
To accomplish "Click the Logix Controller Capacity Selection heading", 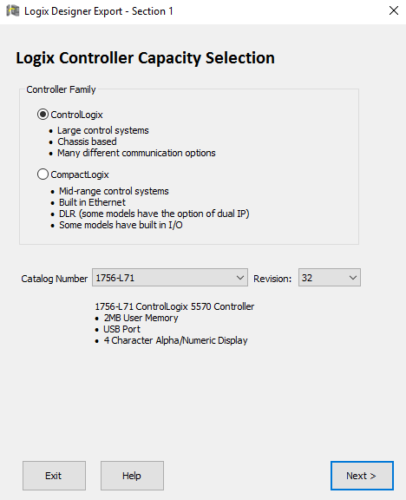I will (145, 58).
